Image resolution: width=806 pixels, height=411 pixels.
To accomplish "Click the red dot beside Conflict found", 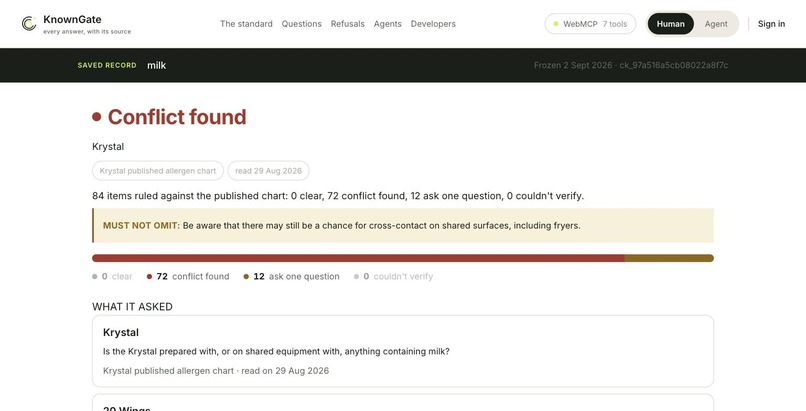I will click(x=97, y=117).
